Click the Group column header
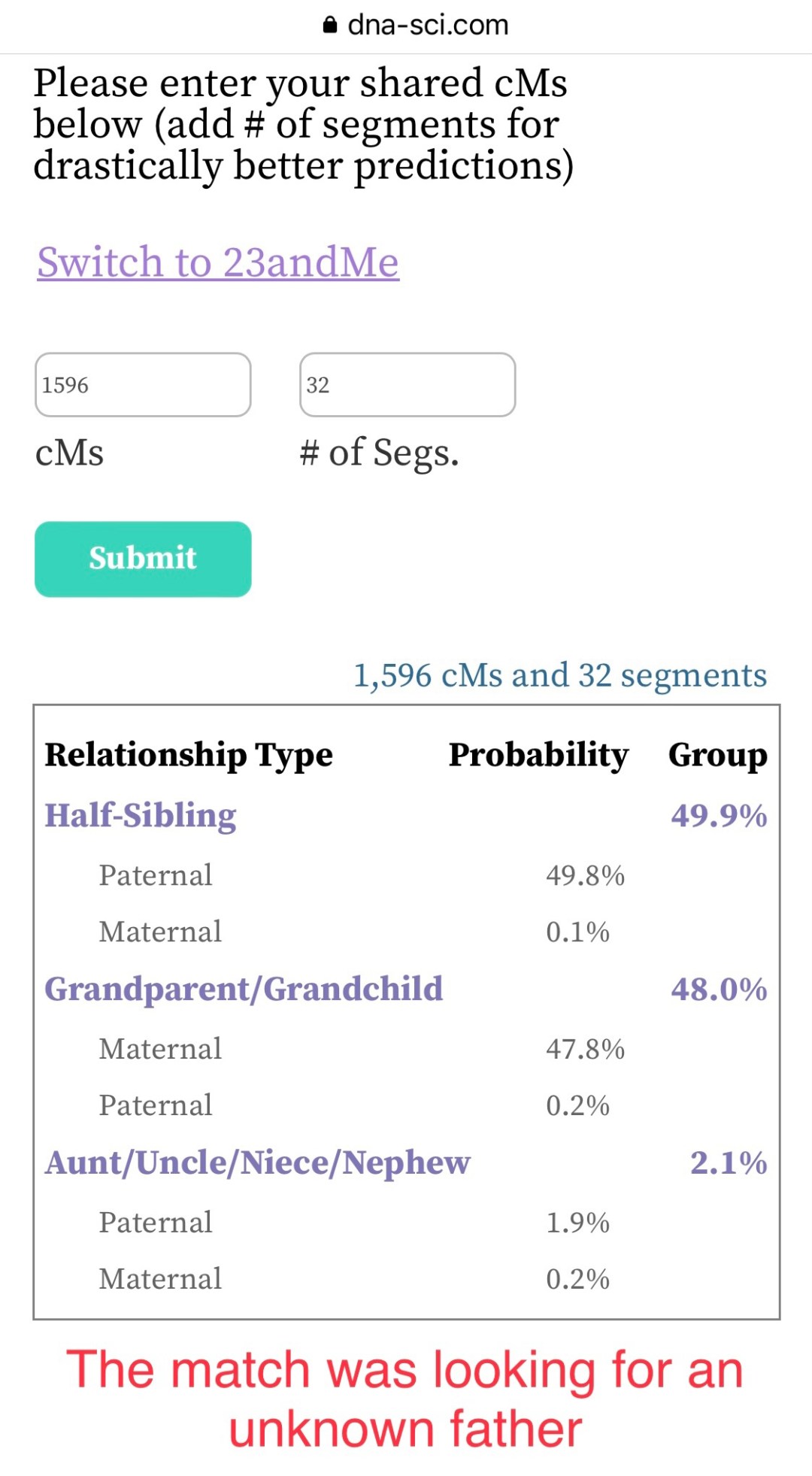812x1476 pixels. [x=718, y=754]
